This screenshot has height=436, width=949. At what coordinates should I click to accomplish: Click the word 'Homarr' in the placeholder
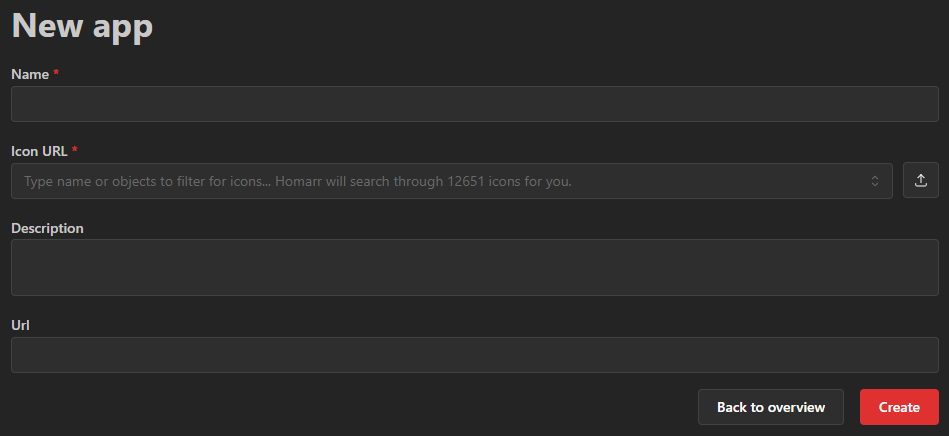(309, 182)
